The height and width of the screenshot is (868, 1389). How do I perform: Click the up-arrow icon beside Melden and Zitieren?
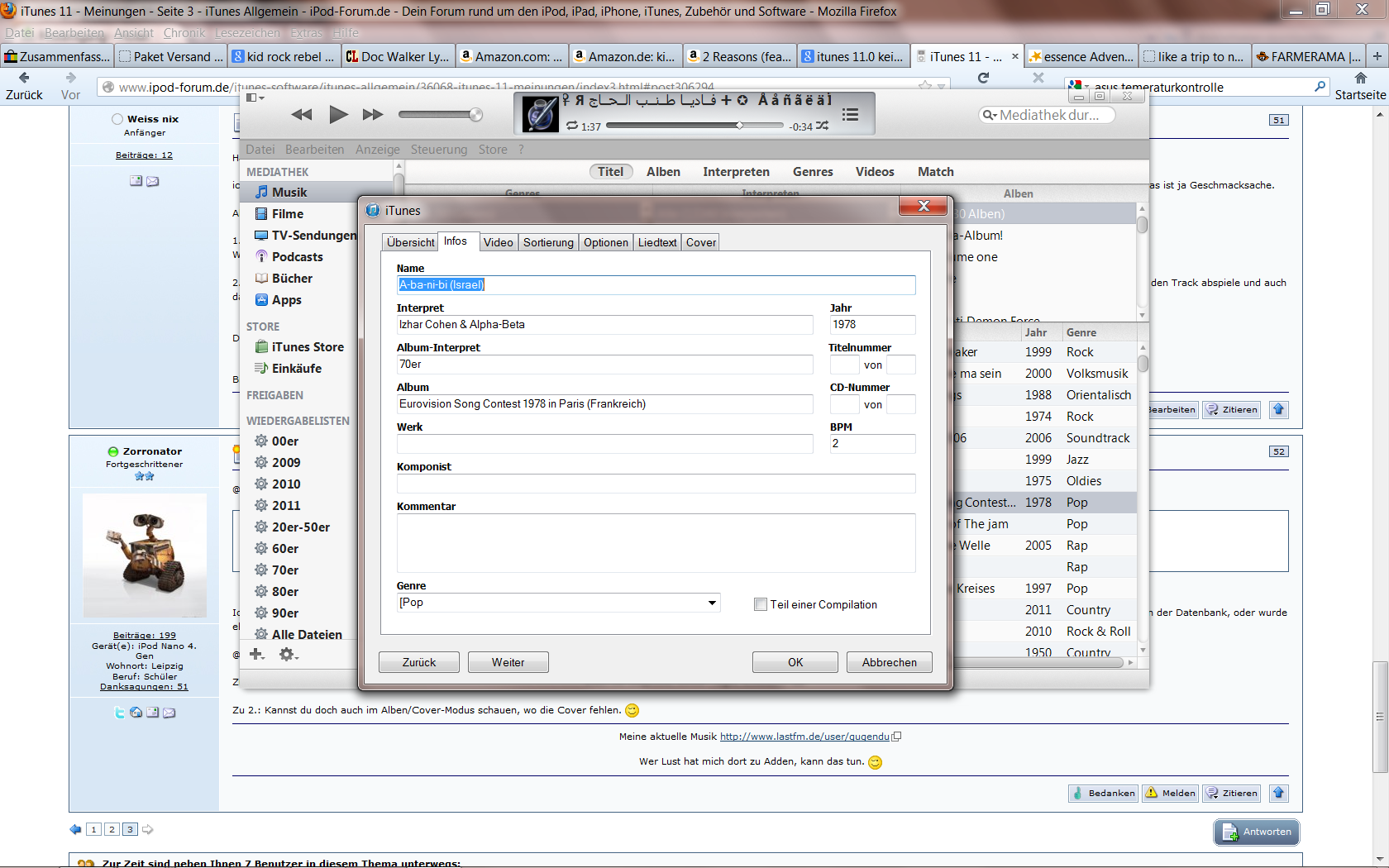[x=1279, y=793]
